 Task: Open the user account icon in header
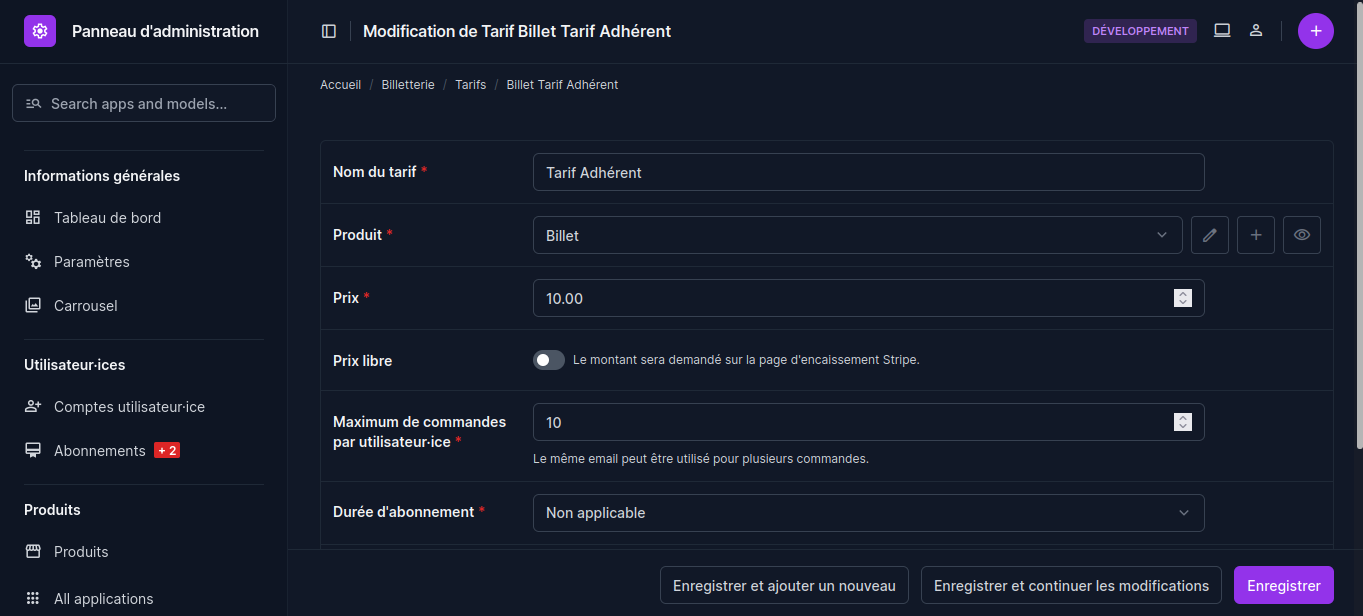click(x=1256, y=31)
